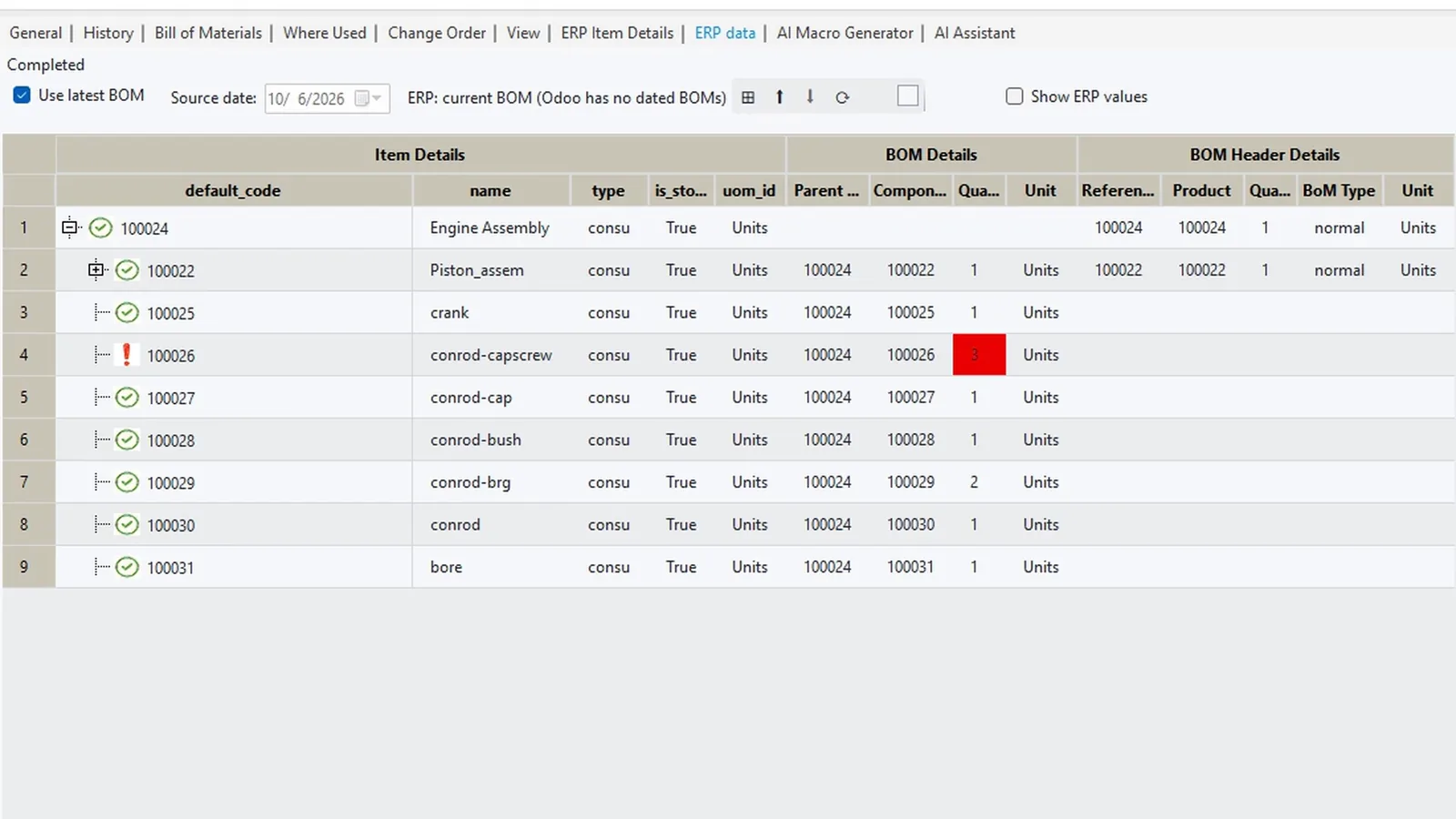Click the up arrow toolbar icon

[780, 97]
